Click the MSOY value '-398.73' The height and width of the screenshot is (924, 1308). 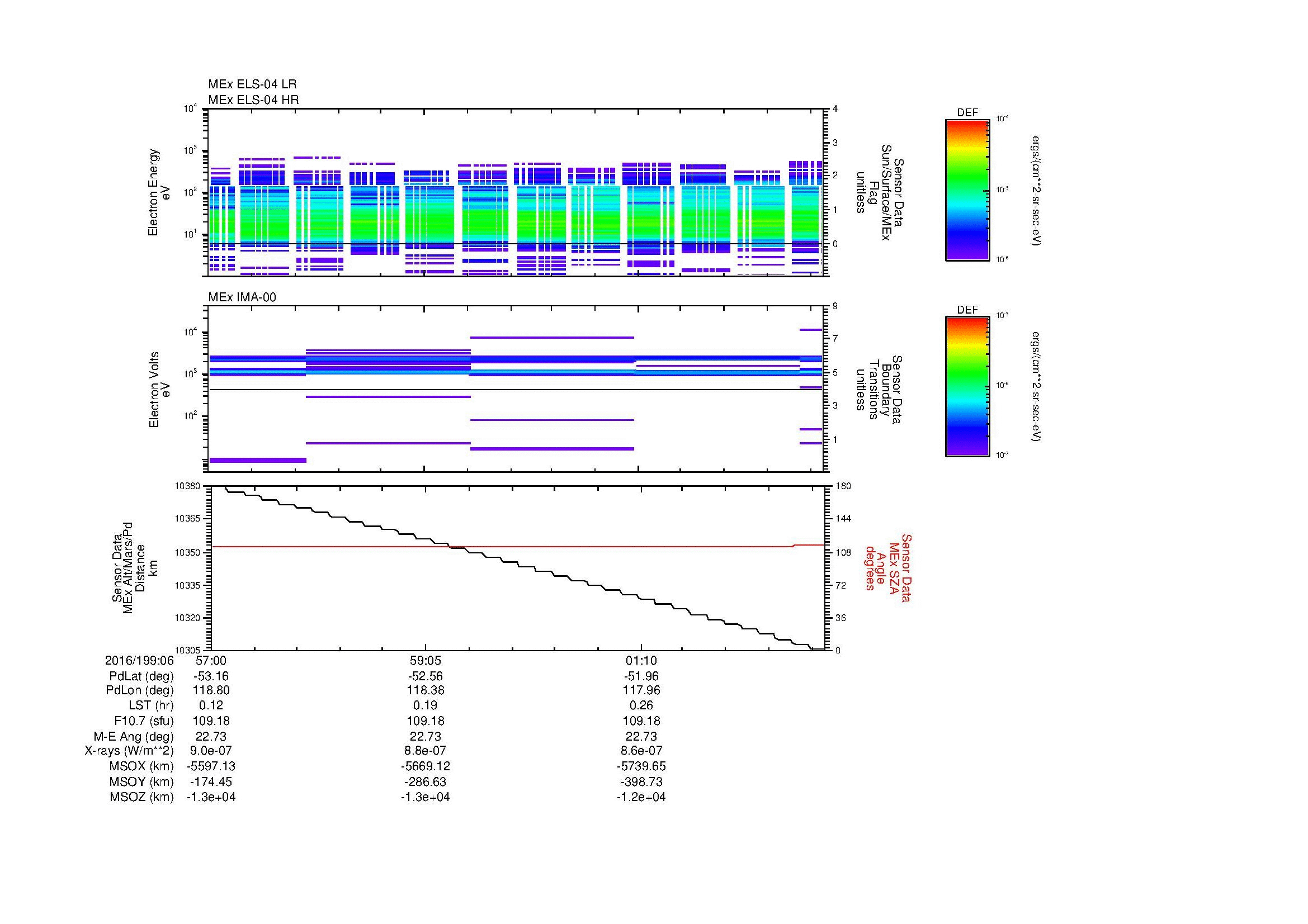tap(641, 782)
